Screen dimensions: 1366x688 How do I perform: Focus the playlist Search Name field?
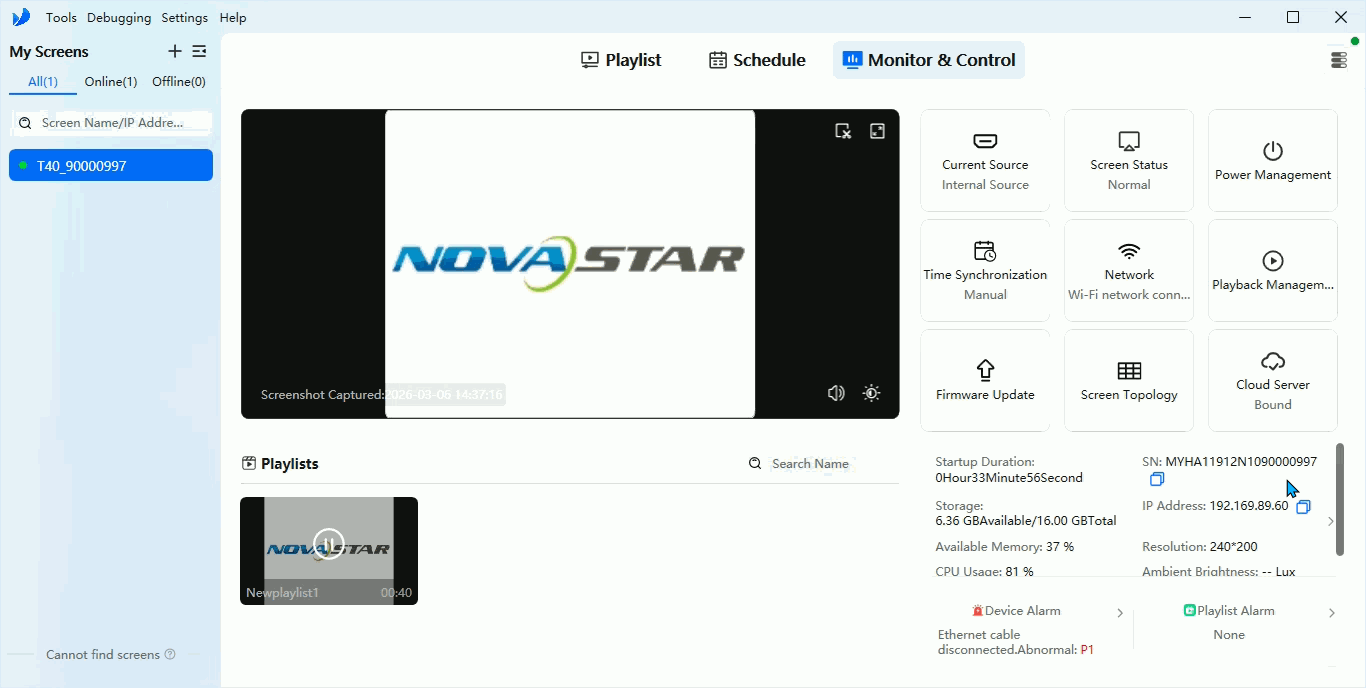[x=810, y=464]
